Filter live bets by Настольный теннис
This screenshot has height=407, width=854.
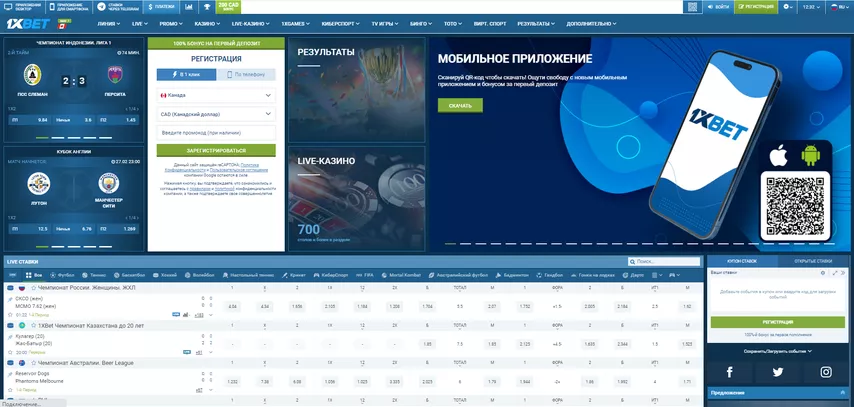[x=247, y=275]
